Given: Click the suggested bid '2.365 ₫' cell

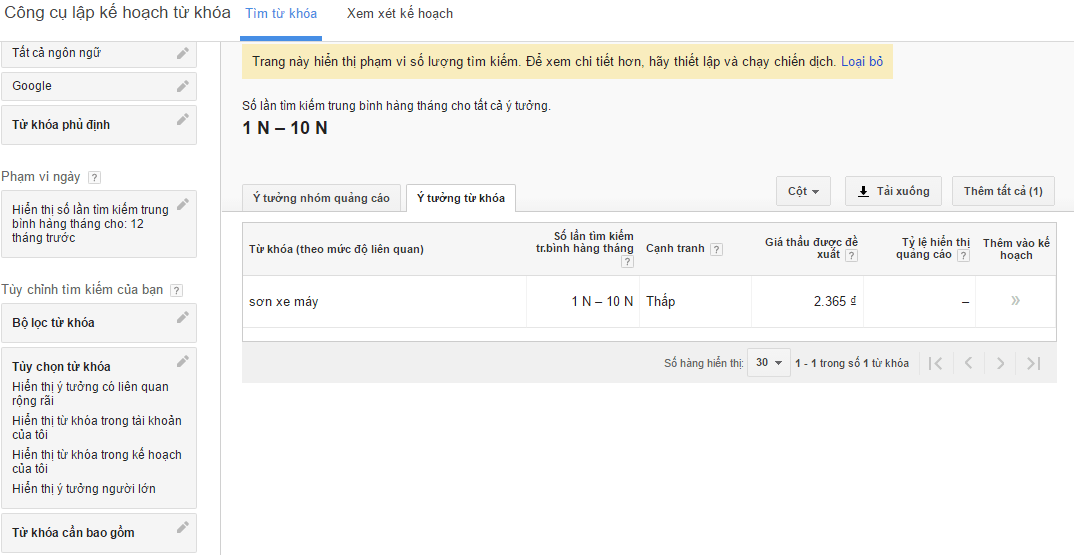Looking at the screenshot, I should click(808, 301).
